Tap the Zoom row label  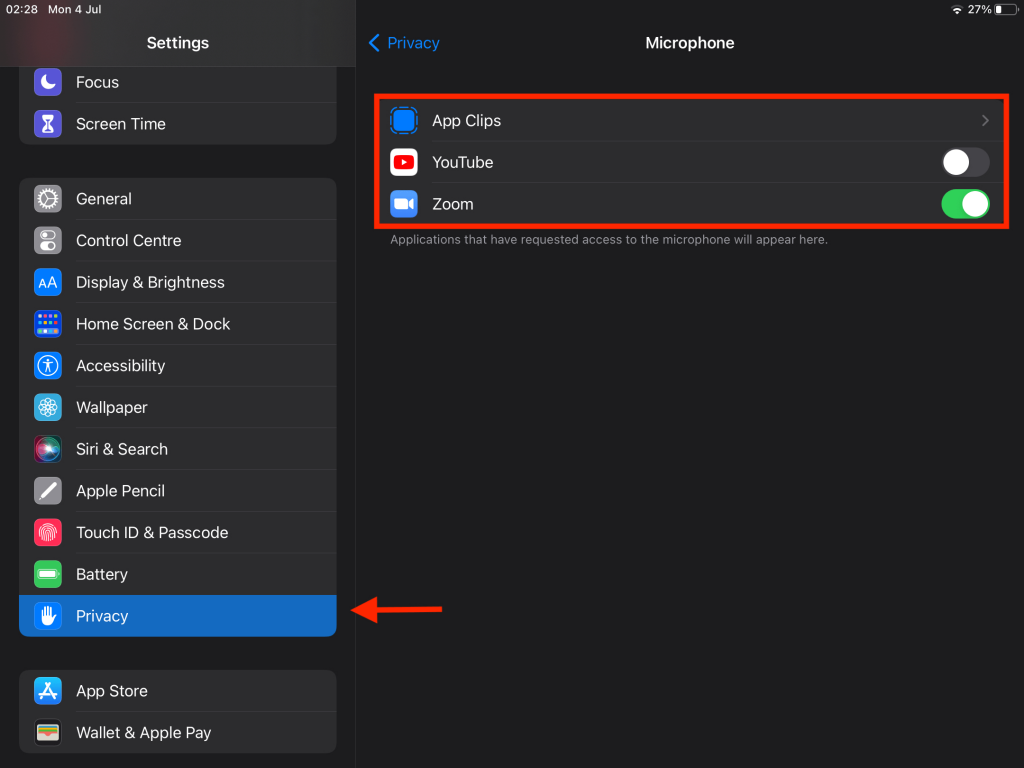tap(453, 204)
